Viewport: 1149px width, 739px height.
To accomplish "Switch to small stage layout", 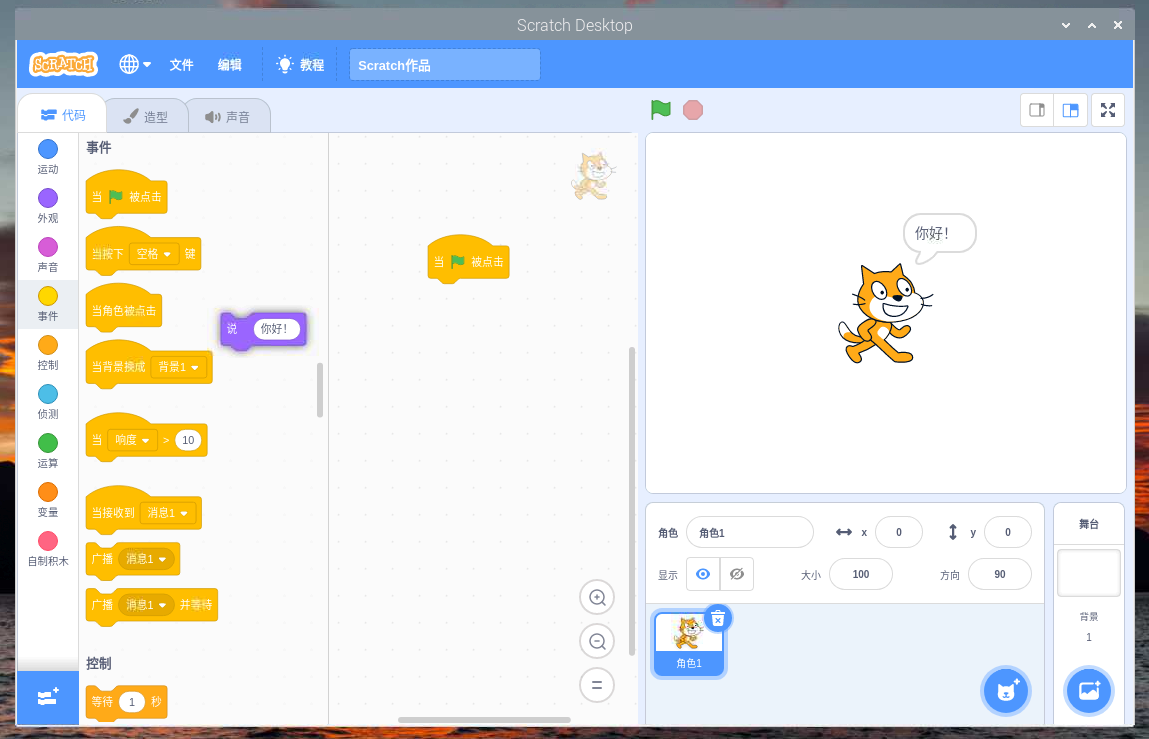I will [x=1037, y=110].
